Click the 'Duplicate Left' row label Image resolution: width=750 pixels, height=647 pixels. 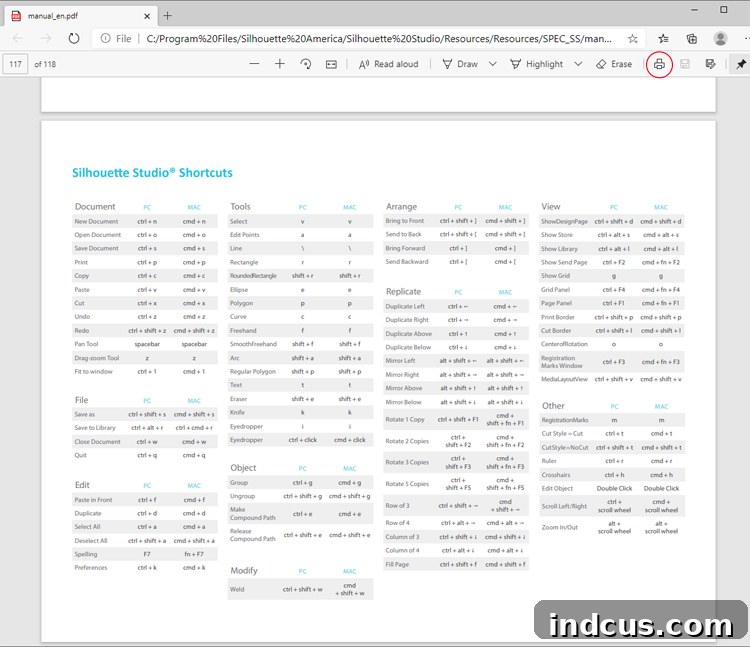405,306
